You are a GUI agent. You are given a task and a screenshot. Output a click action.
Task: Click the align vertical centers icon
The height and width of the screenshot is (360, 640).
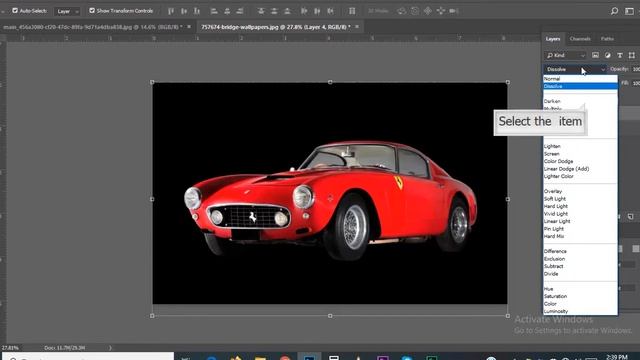(184, 11)
